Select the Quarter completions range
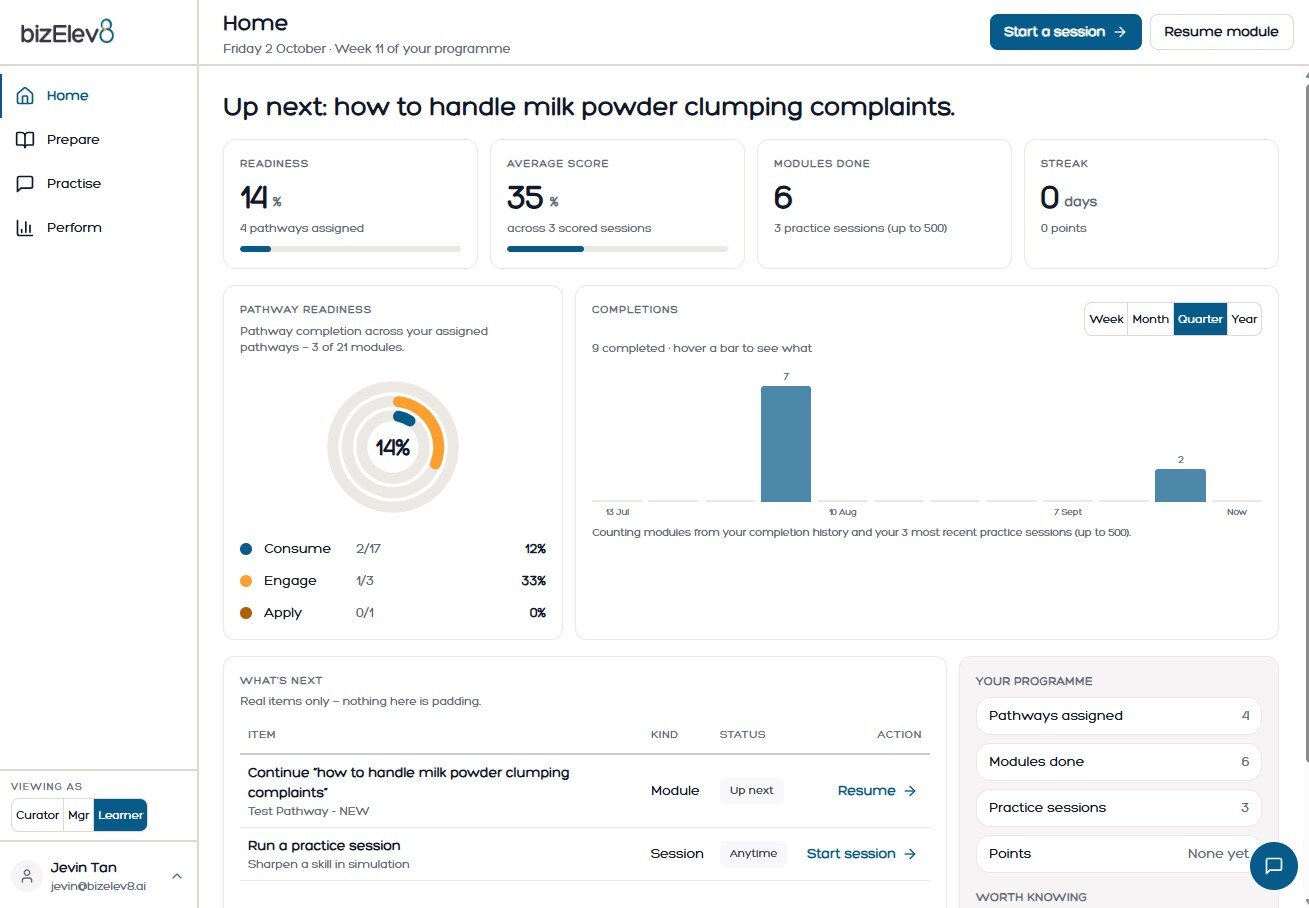Image resolution: width=1309 pixels, height=908 pixels. coord(1200,319)
